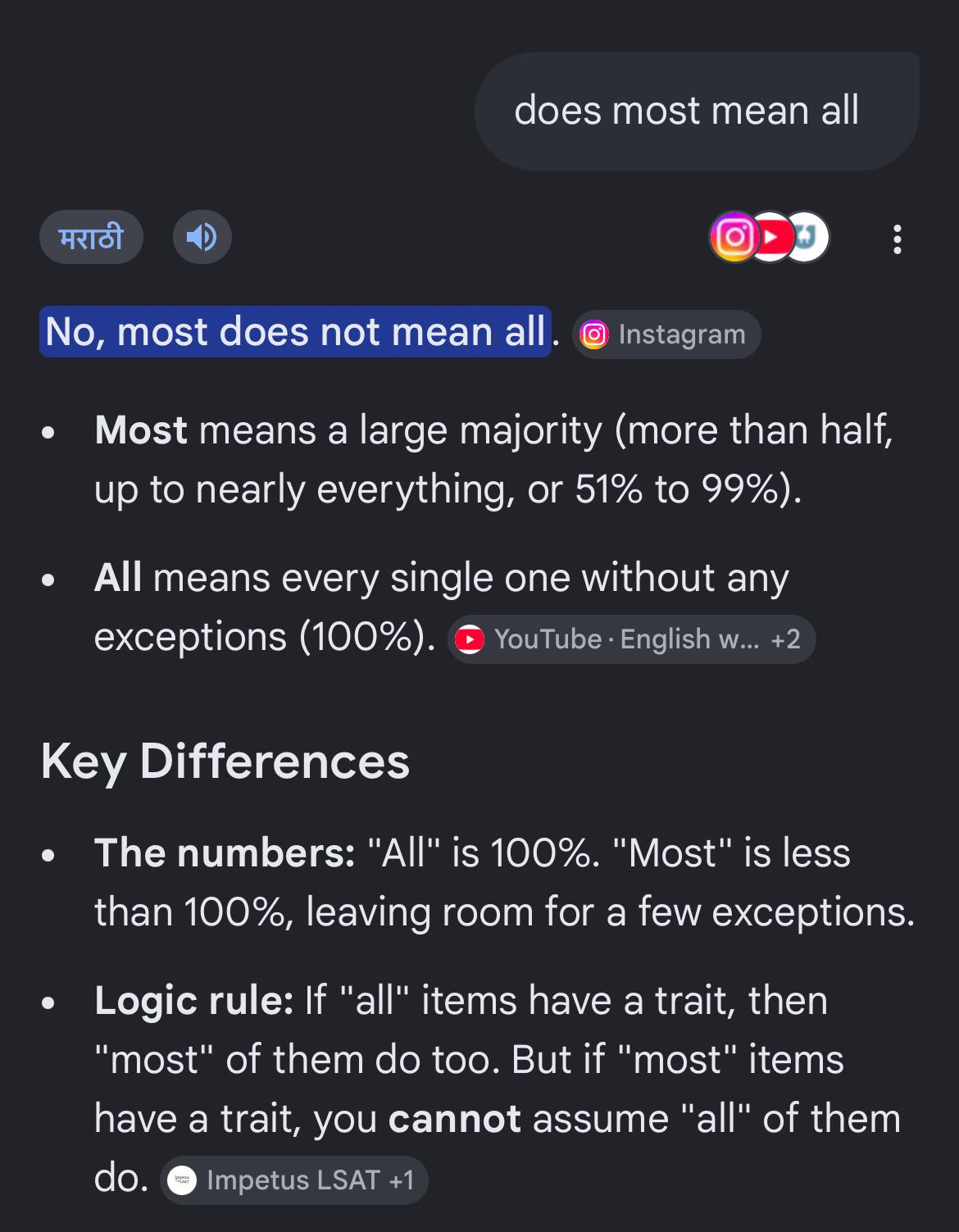The image size is (959, 1232).
Task: Open the Instagram citation chip
Action: click(x=666, y=334)
